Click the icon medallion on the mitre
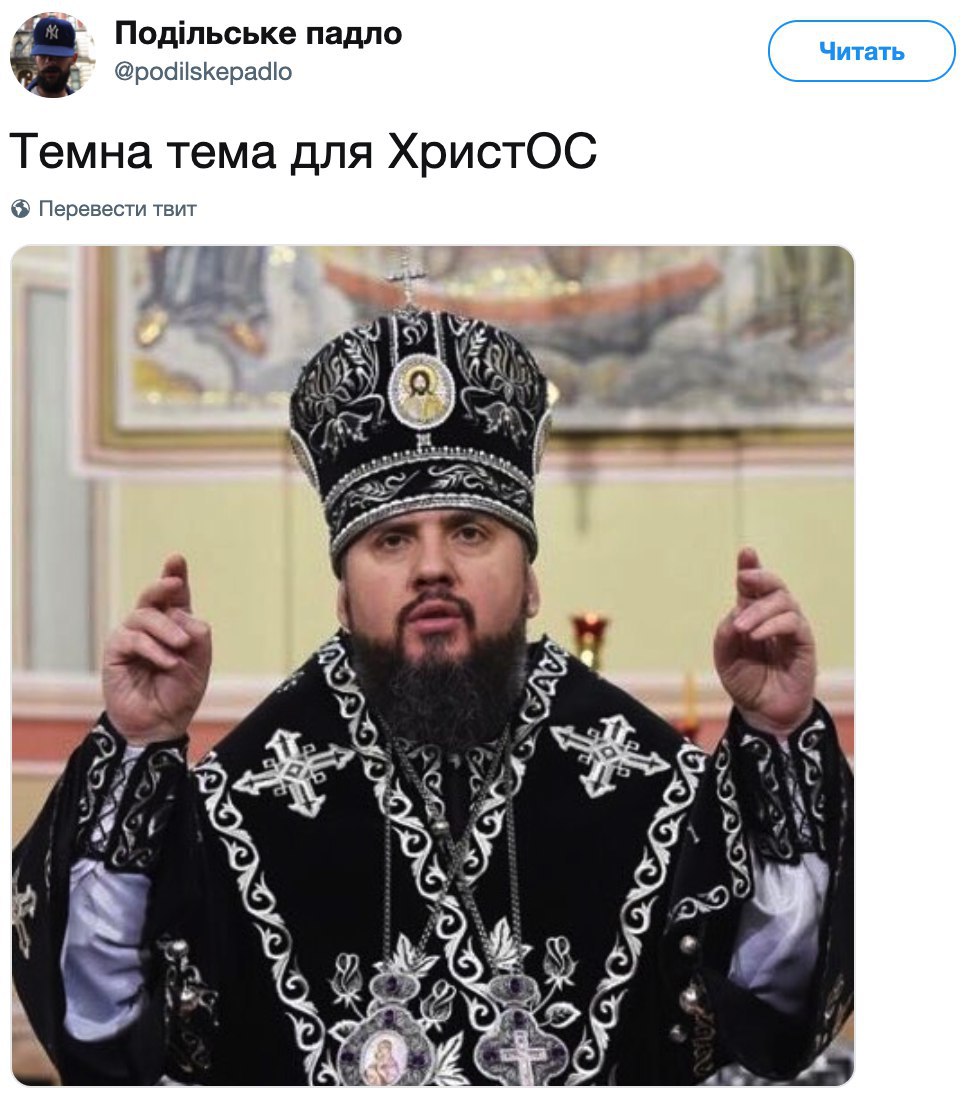The image size is (974, 1100). coord(421,390)
